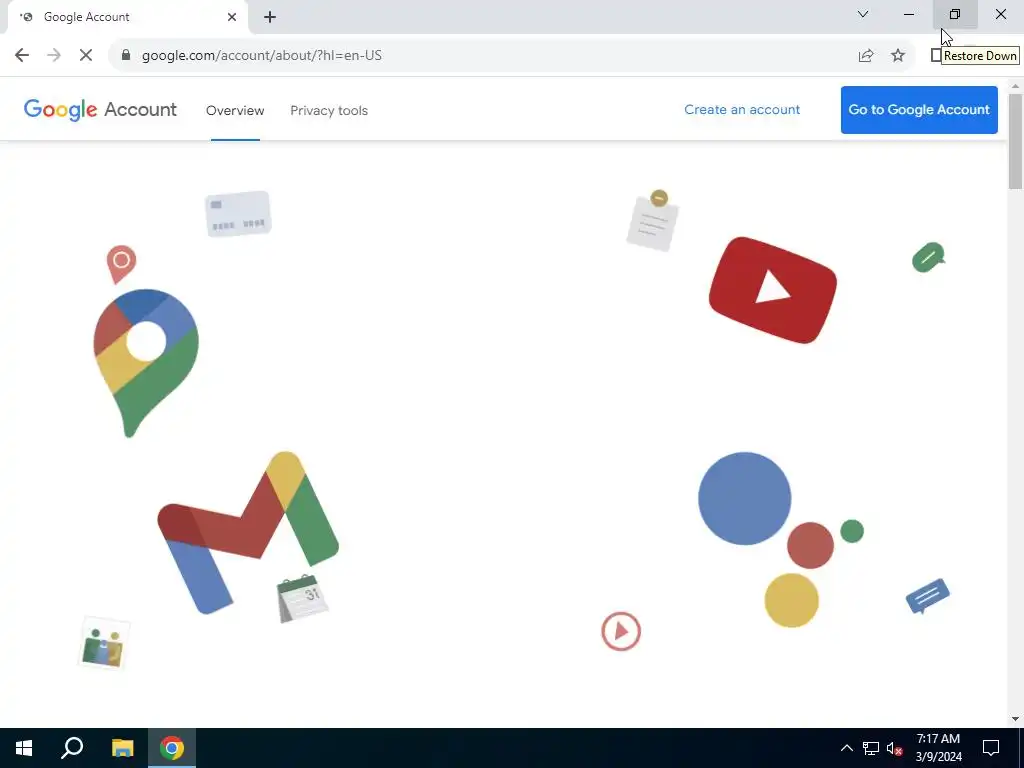Viewport: 1024px width, 768px height.
Task: Go back to the previous page
Action: point(22,56)
